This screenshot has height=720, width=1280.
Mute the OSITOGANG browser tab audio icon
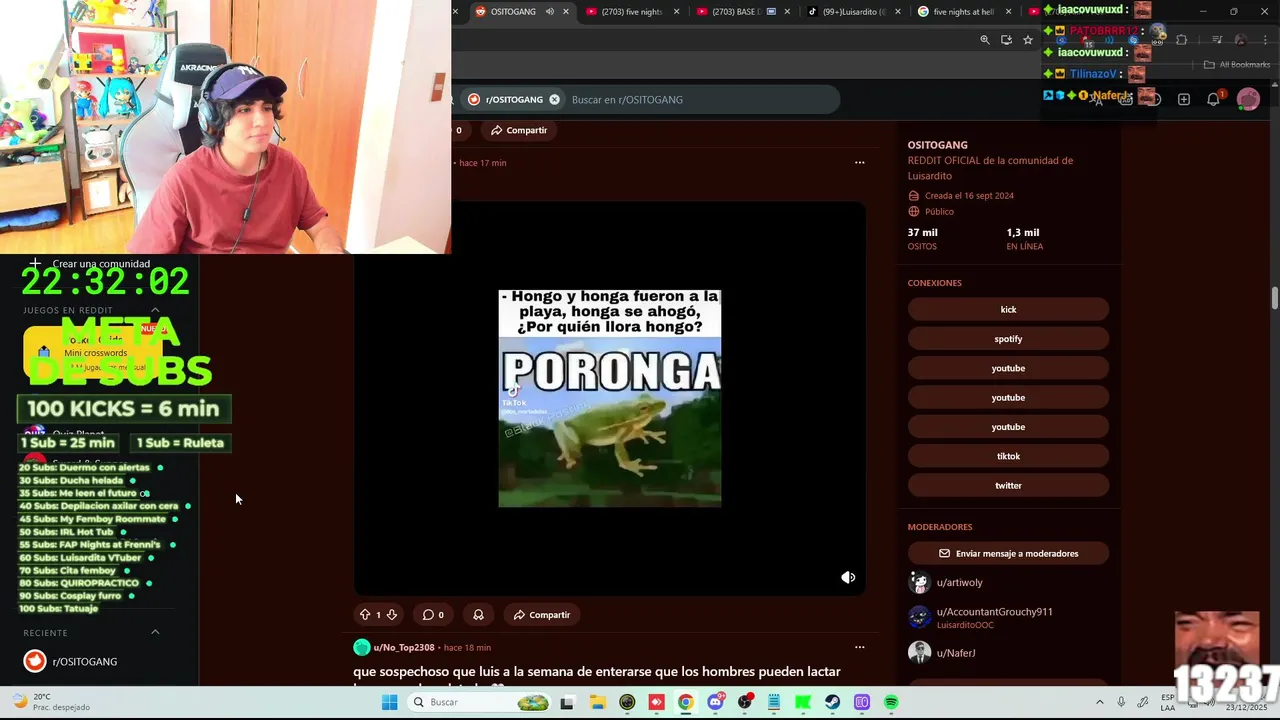[548, 12]
